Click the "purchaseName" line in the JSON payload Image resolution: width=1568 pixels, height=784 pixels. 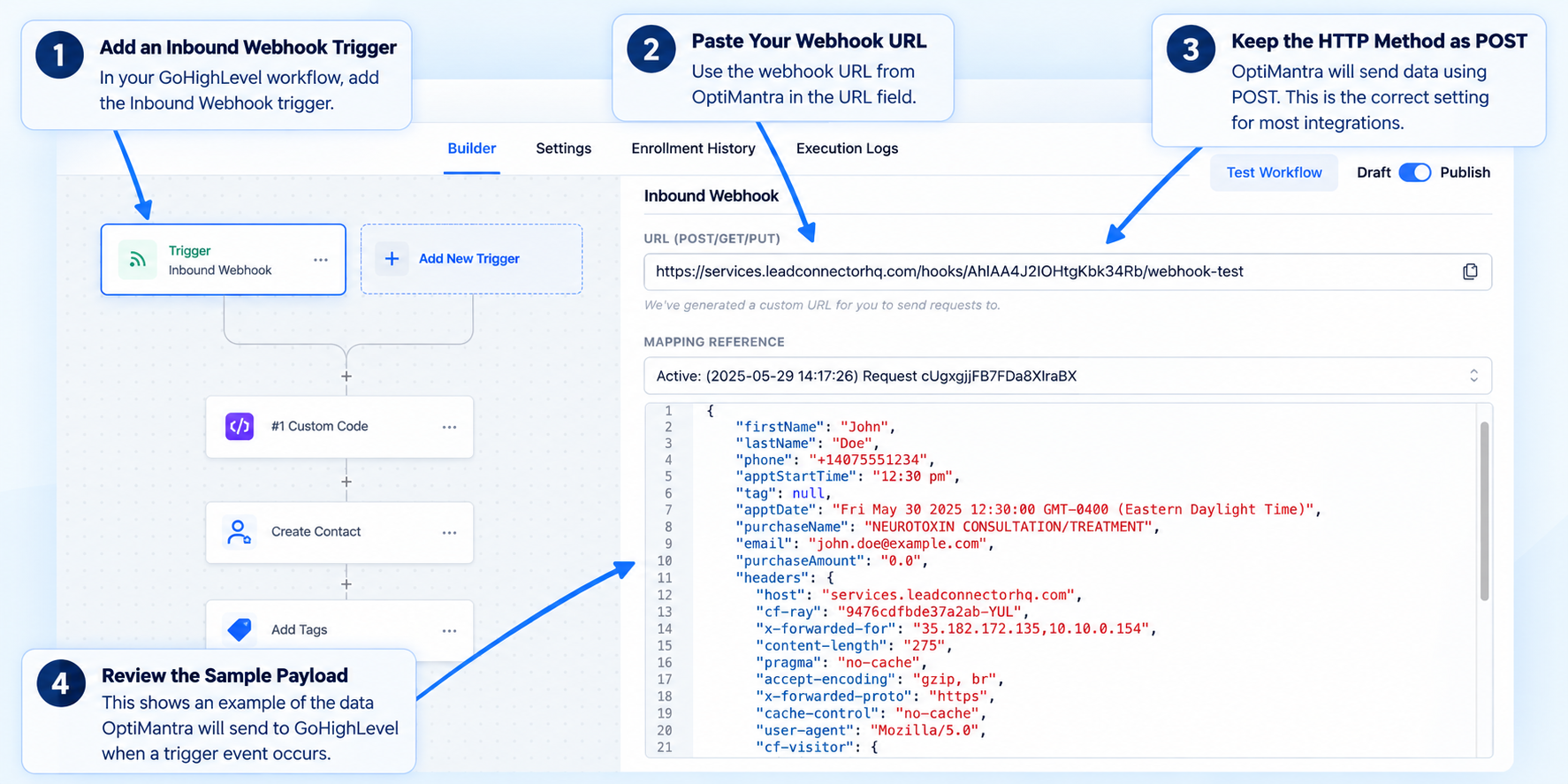(x=948, y=527)
